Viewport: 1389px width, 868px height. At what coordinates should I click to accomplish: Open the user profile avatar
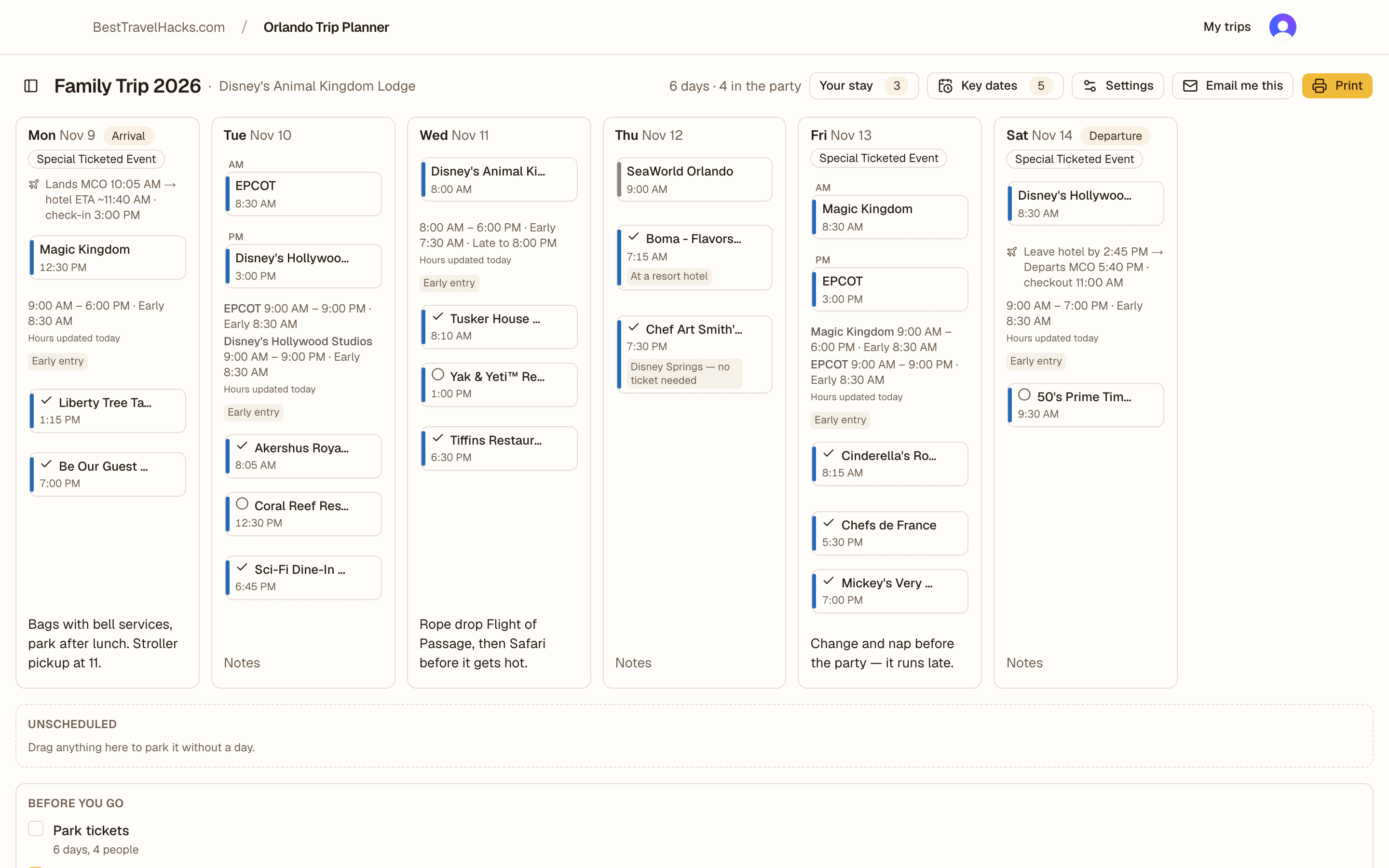click(1282, 27)
